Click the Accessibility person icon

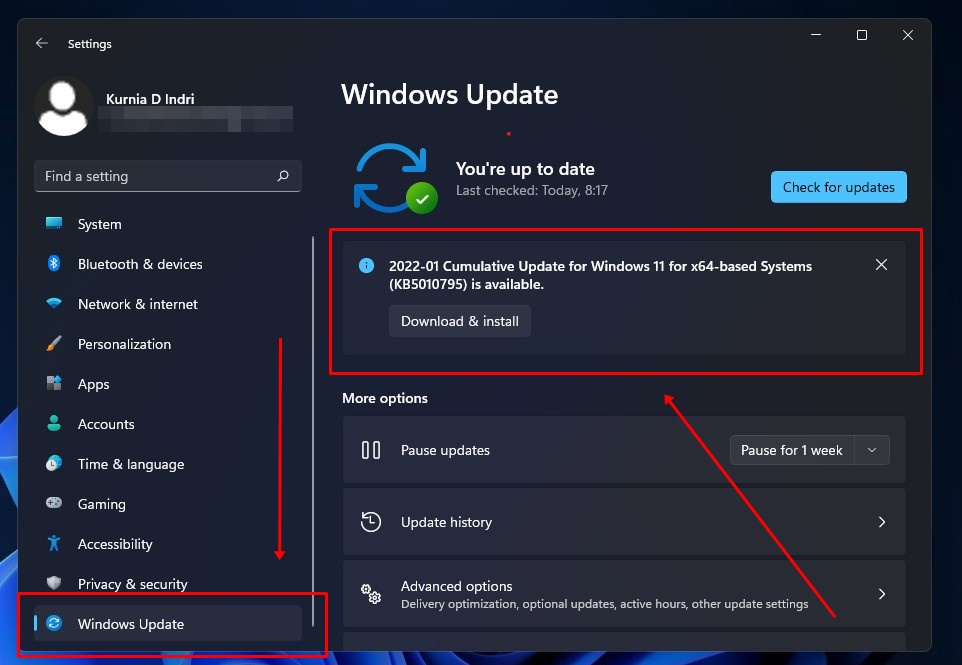(54, 544)
